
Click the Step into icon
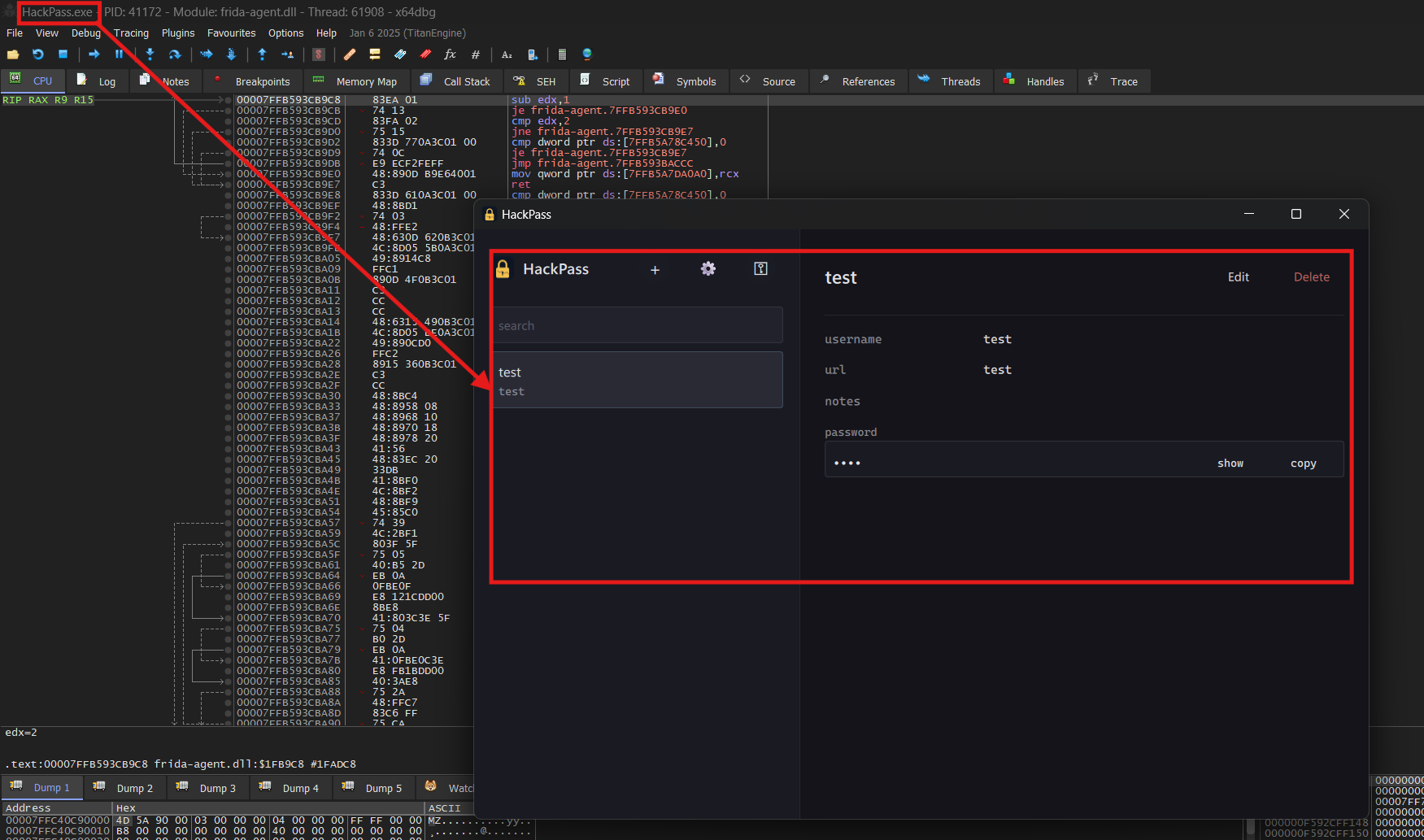150,54
